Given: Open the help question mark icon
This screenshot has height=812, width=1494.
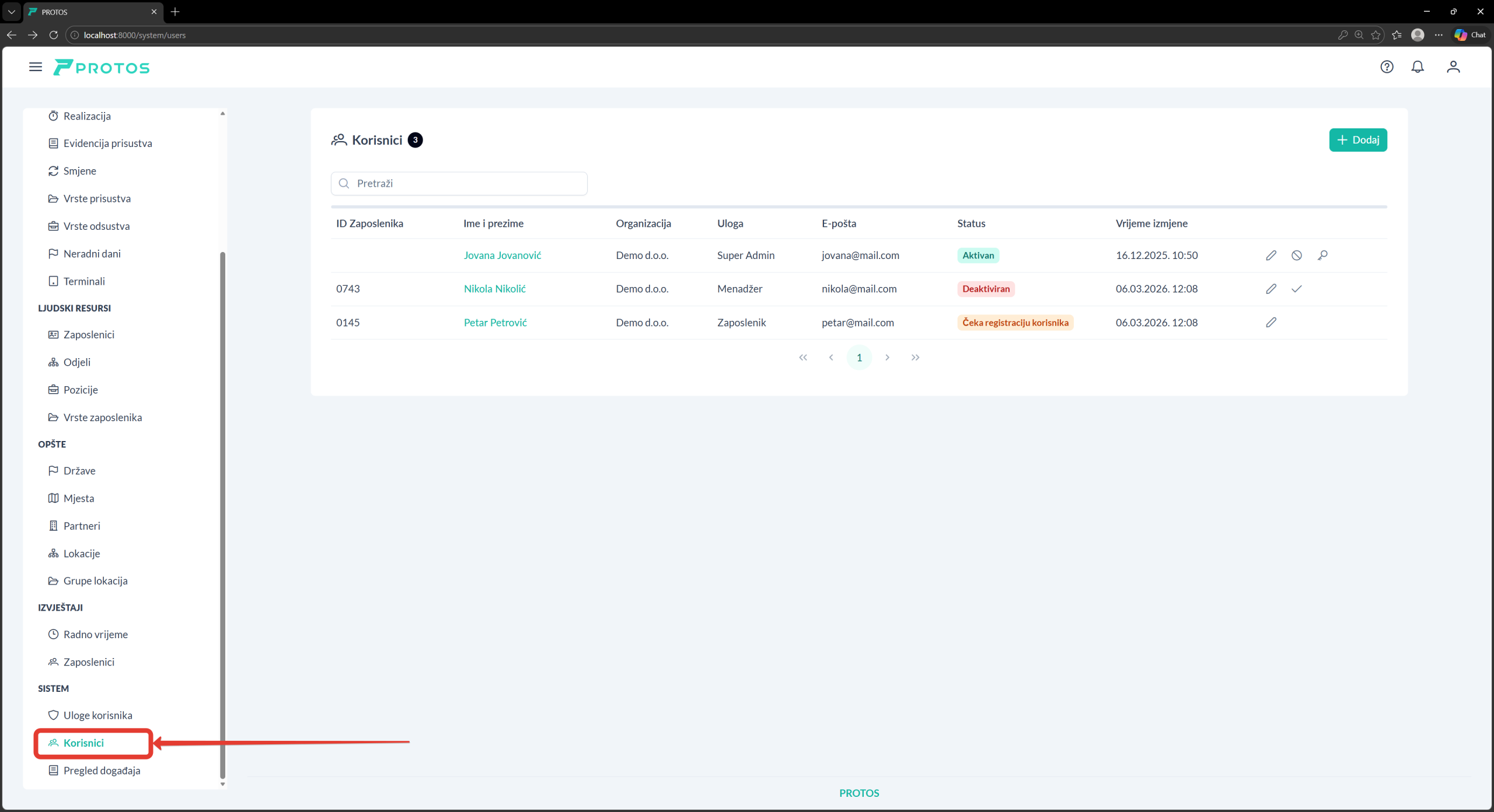Looking at the screenshot, I should coord(1387,67).
